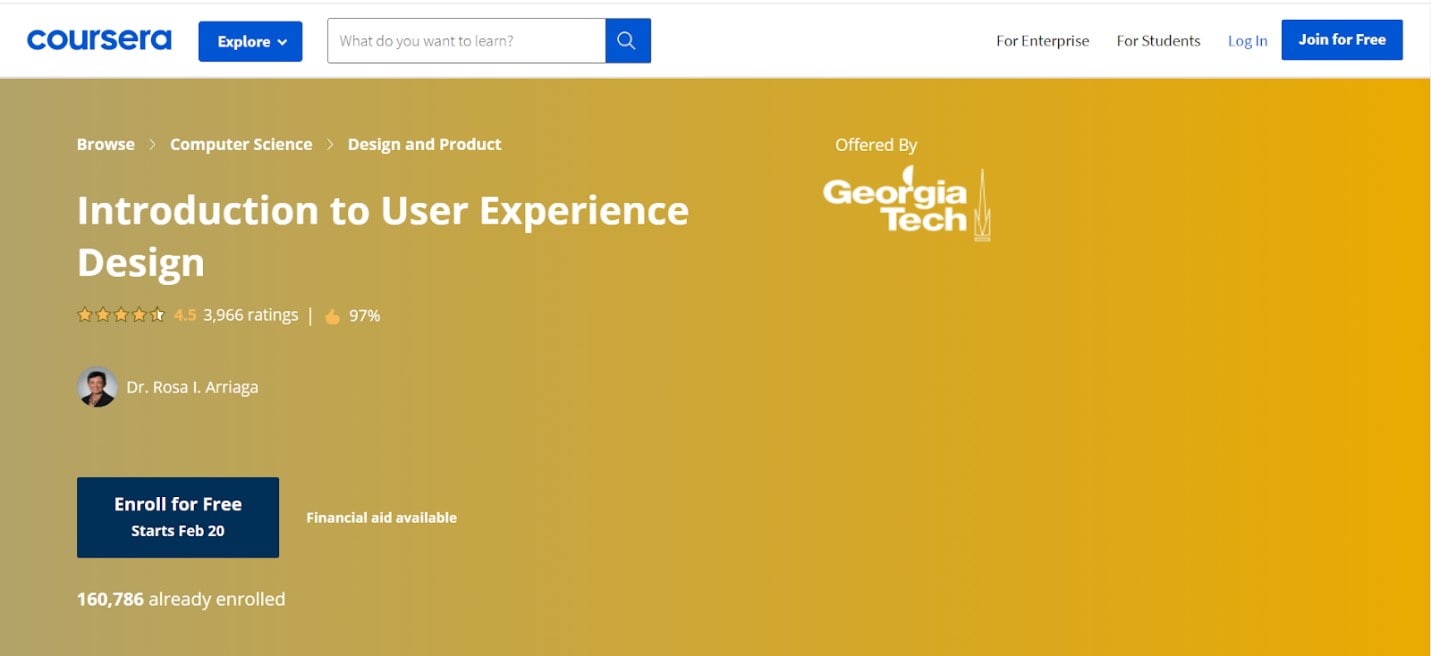Open the For Enterprise page
The width and height of the screenshot is (1431, 656).
(x=1042, y=41)
